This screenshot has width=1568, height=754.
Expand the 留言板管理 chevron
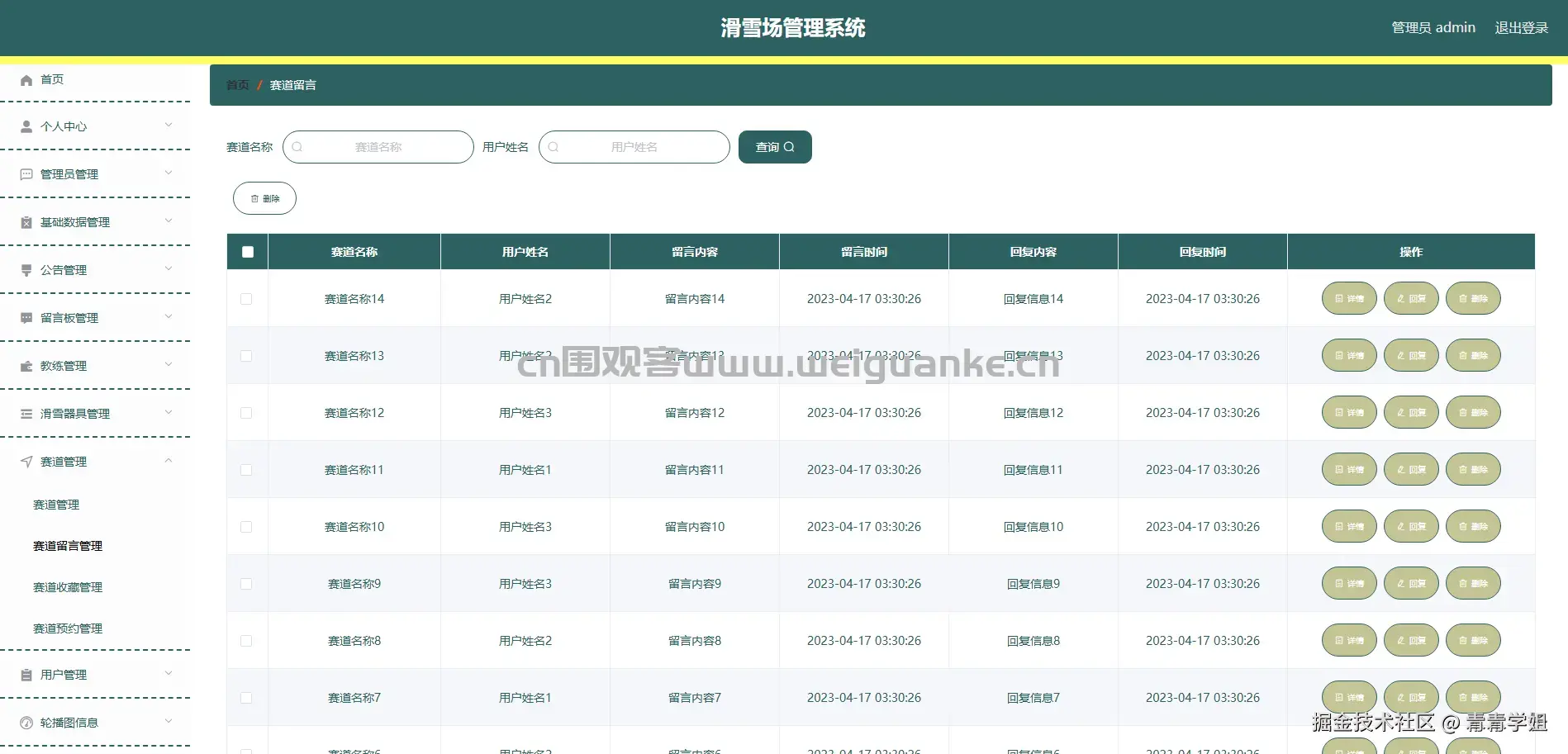[x=169, y=317]
